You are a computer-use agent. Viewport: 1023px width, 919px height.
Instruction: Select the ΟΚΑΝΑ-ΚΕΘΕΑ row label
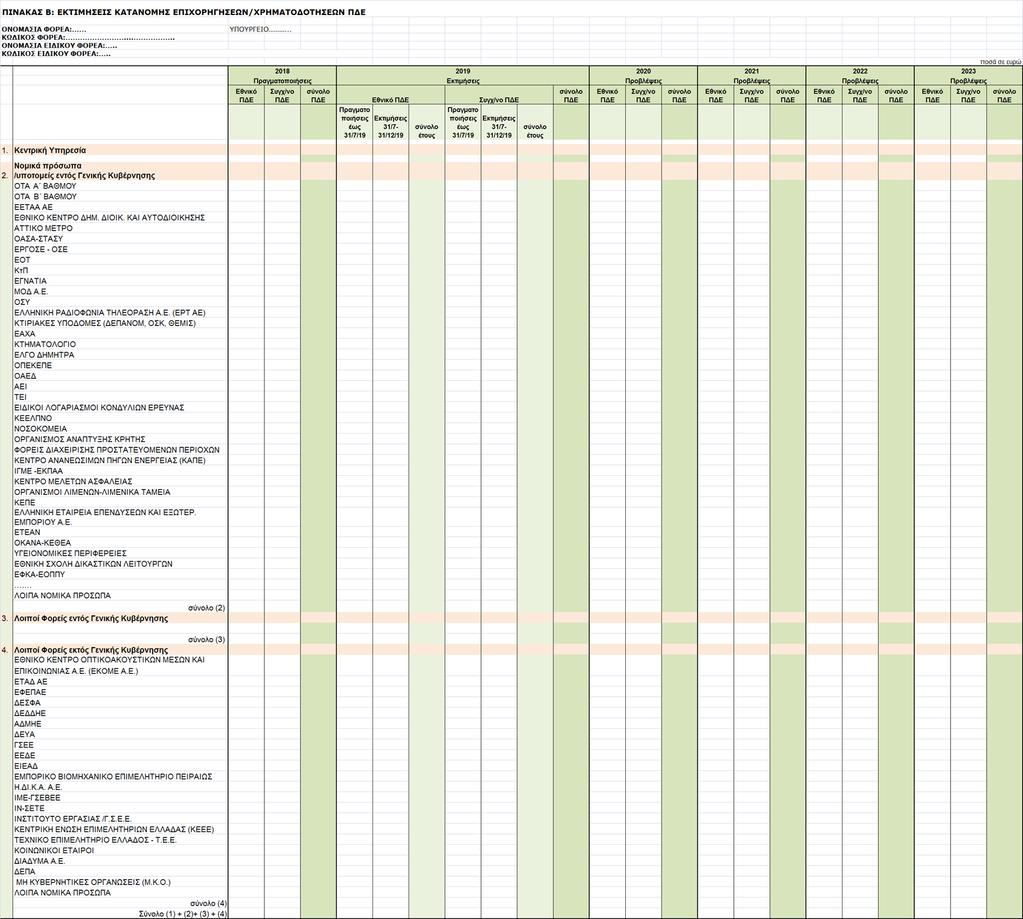point(42,543)
